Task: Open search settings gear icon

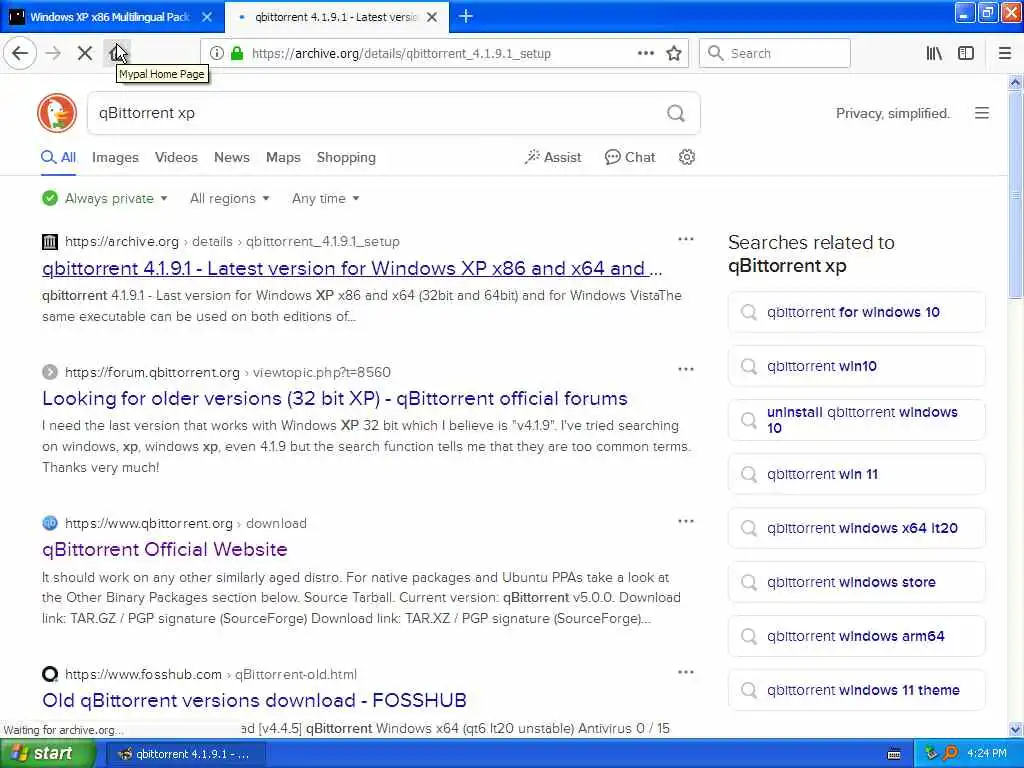Action: click(x=686, y=157)
